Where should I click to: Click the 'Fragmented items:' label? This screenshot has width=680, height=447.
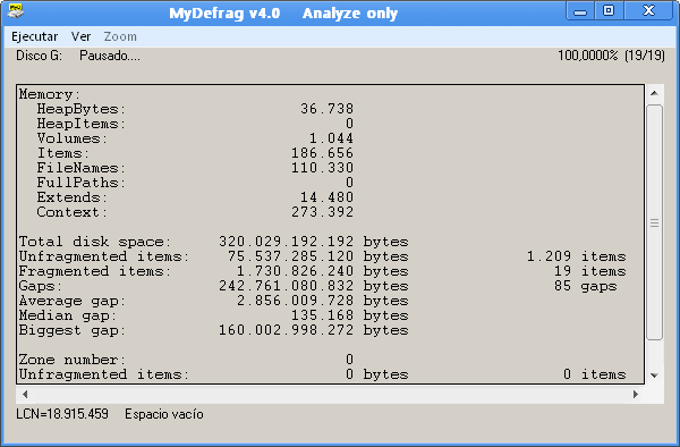pyautogui.click(x=95, y=271)
